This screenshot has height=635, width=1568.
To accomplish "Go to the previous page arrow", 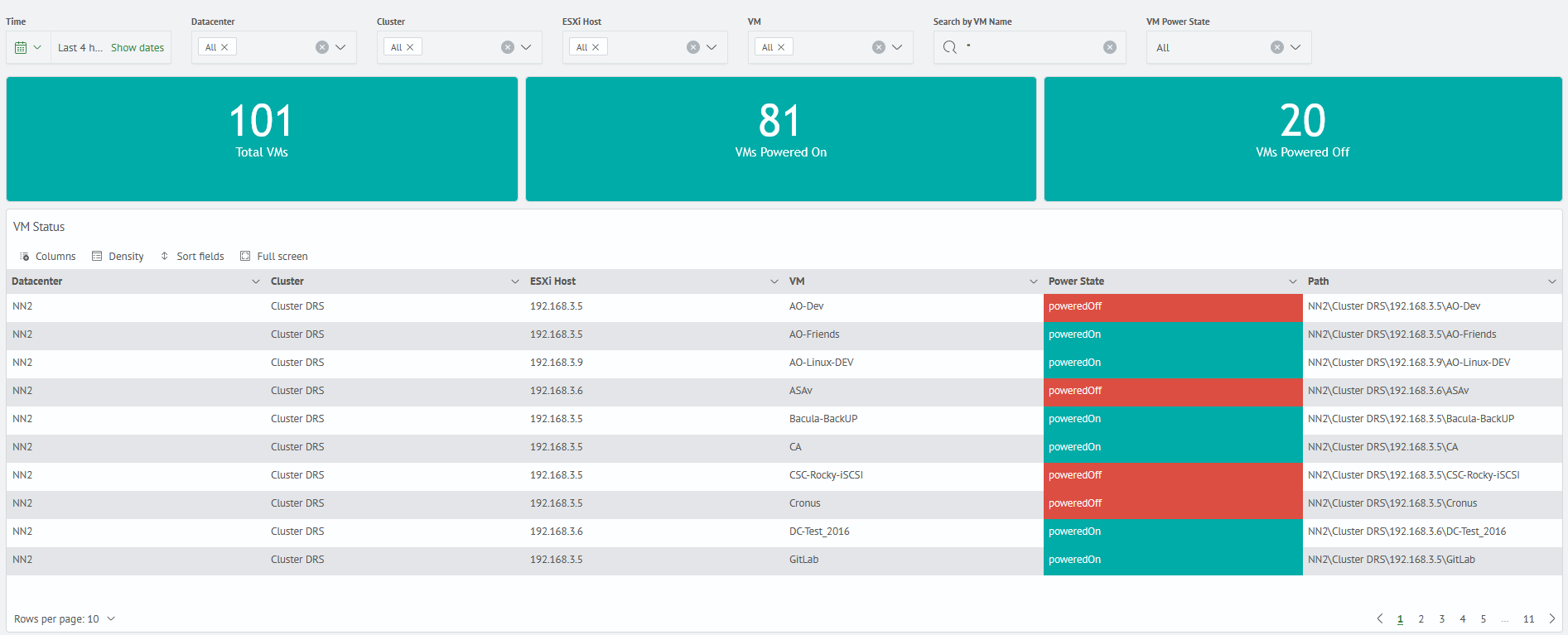I will (1380, 618).
